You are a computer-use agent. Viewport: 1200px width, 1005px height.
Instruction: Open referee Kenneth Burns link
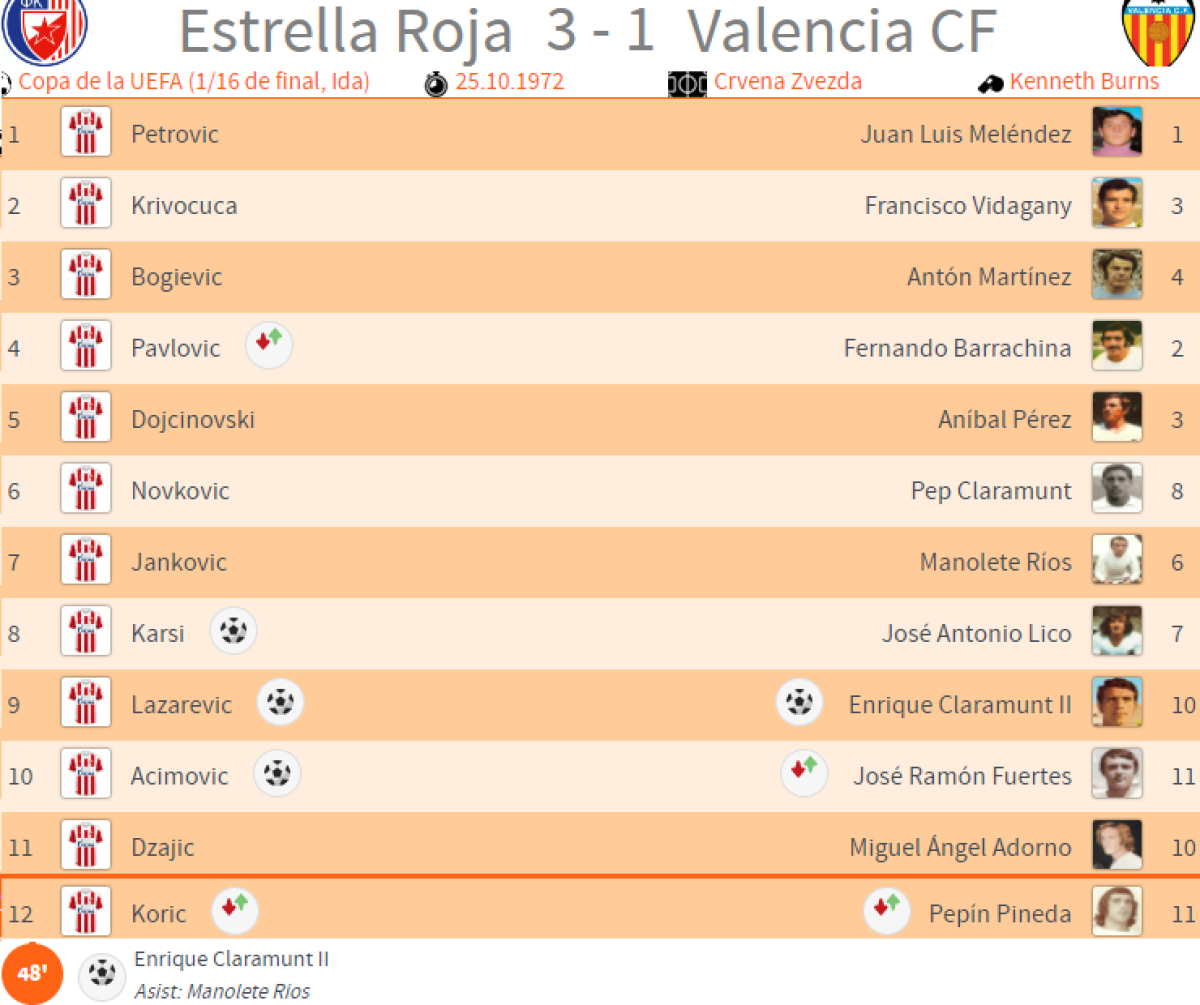pos(1084,82)
